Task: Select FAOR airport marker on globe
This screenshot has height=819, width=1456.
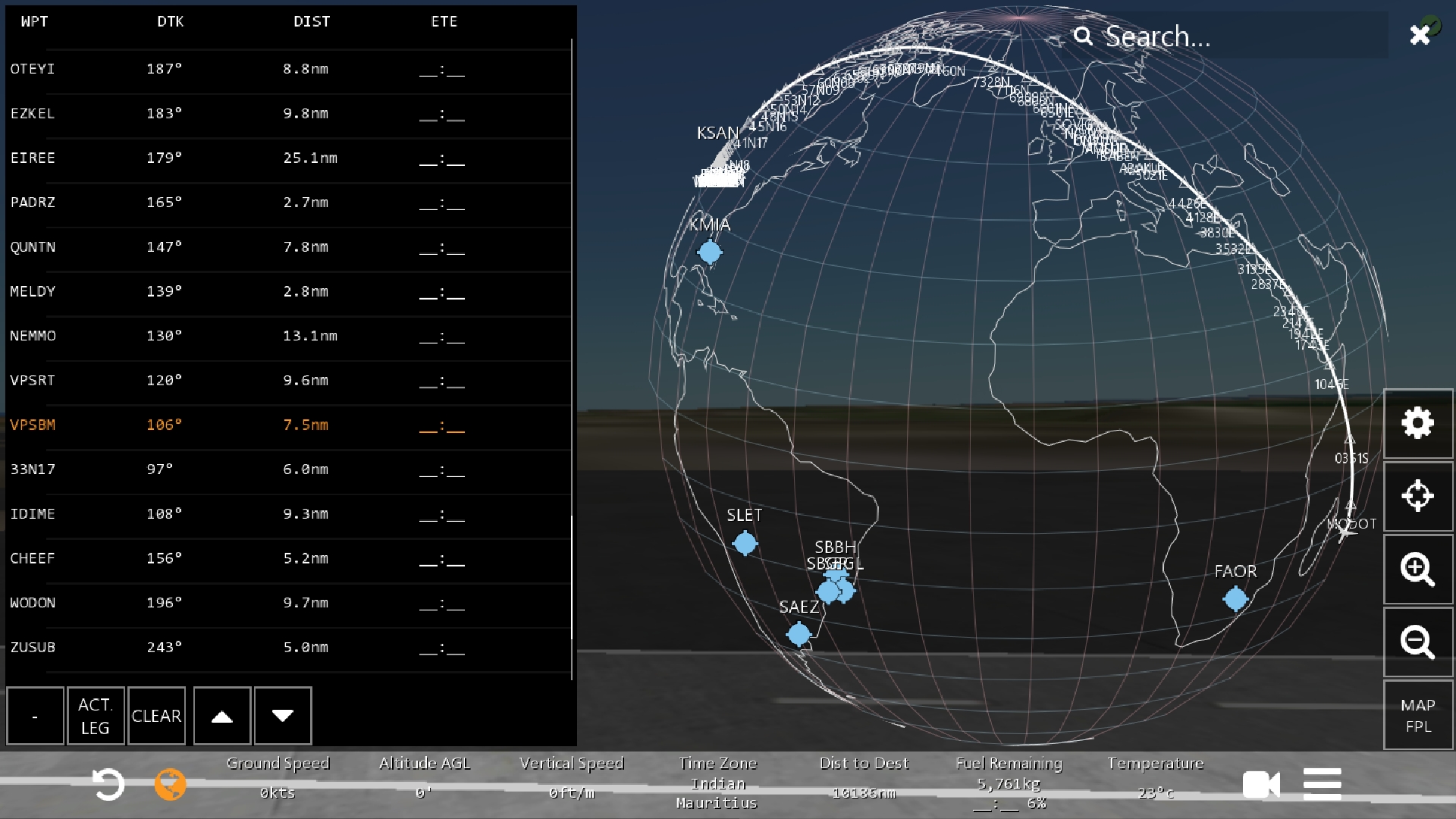Action: [x=1235, y=599]
